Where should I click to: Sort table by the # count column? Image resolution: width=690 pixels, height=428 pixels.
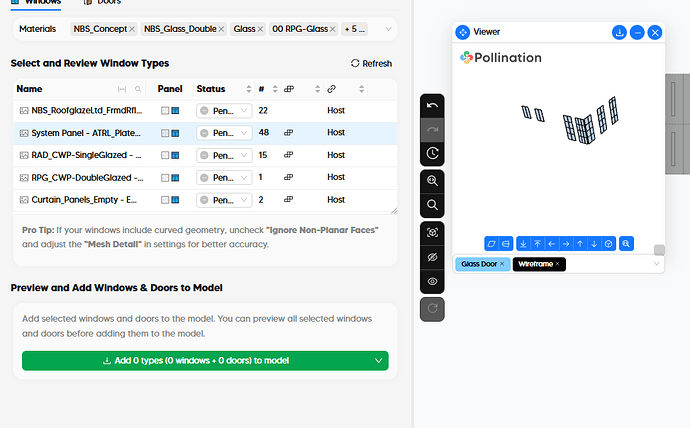pos(275,89)
